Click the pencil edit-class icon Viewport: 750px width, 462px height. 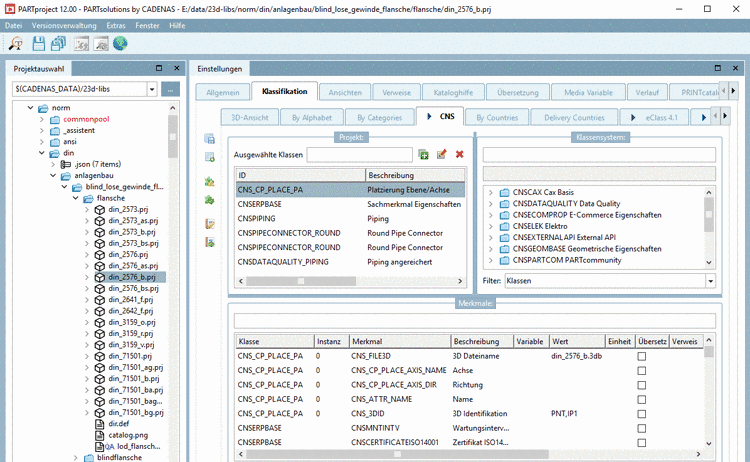click(441, 154)
